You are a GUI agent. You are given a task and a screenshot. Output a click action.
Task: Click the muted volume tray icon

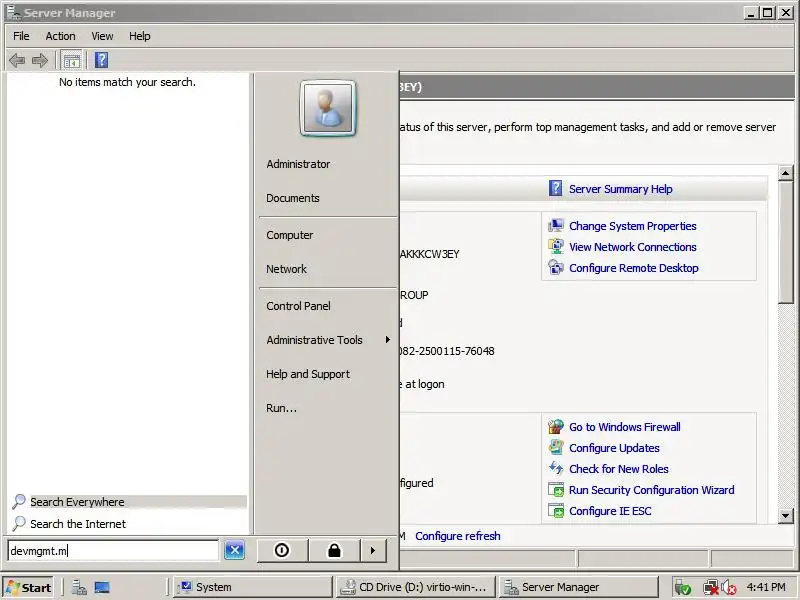(x=729, y=587)
